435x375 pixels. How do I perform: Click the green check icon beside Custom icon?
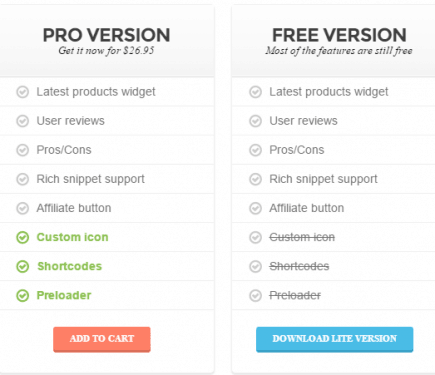click(x=23, y=237)
